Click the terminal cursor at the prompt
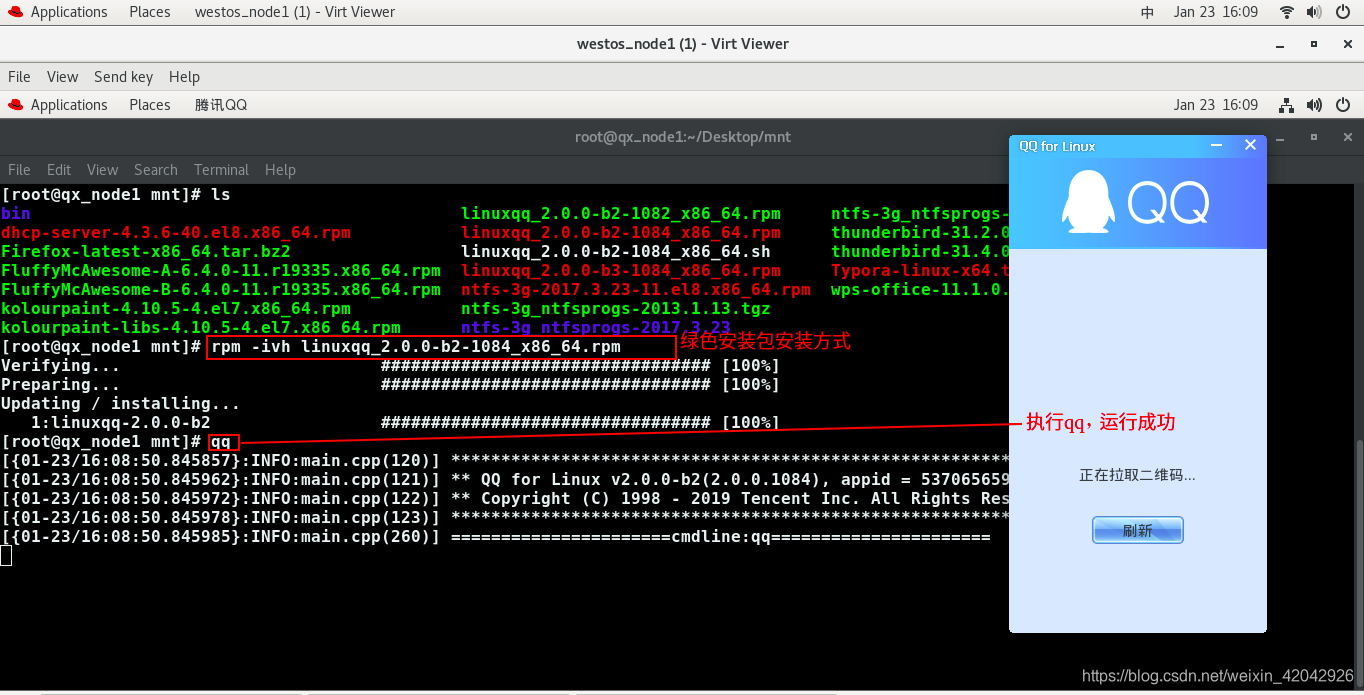Image resolution: width=1364 pixels, height=695 pixels. point(6,555)
